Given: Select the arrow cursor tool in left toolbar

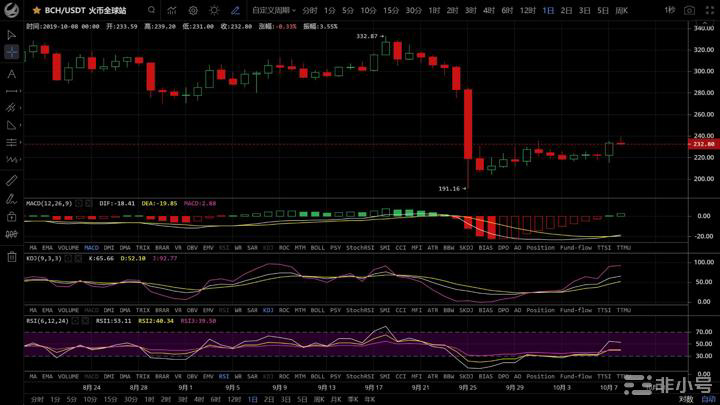Looking at the screenshot, I should pyautogui.click(x=11, y=35).
